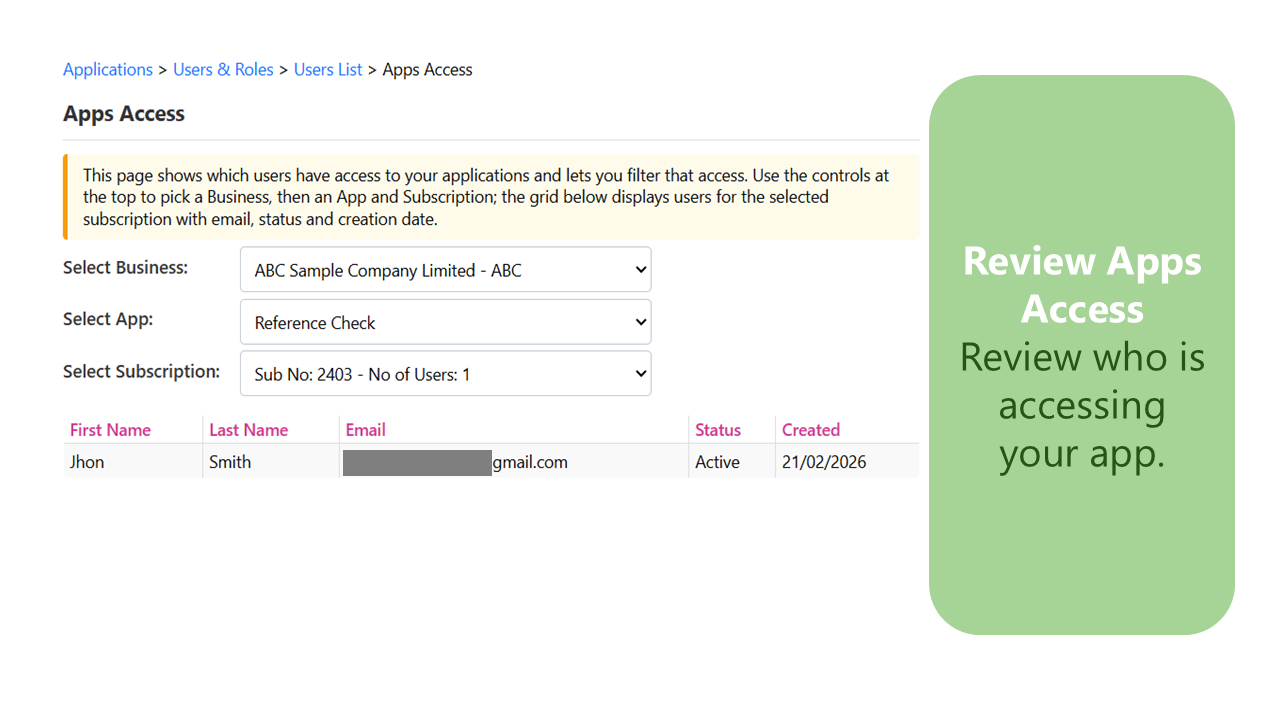Click the Select Business dropdown chevron

tap(640, 269)
